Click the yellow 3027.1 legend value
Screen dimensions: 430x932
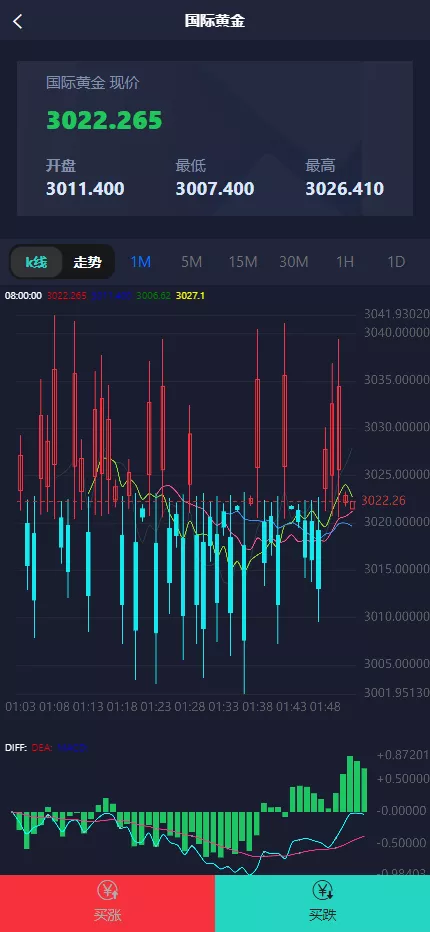tap(190, 295)
